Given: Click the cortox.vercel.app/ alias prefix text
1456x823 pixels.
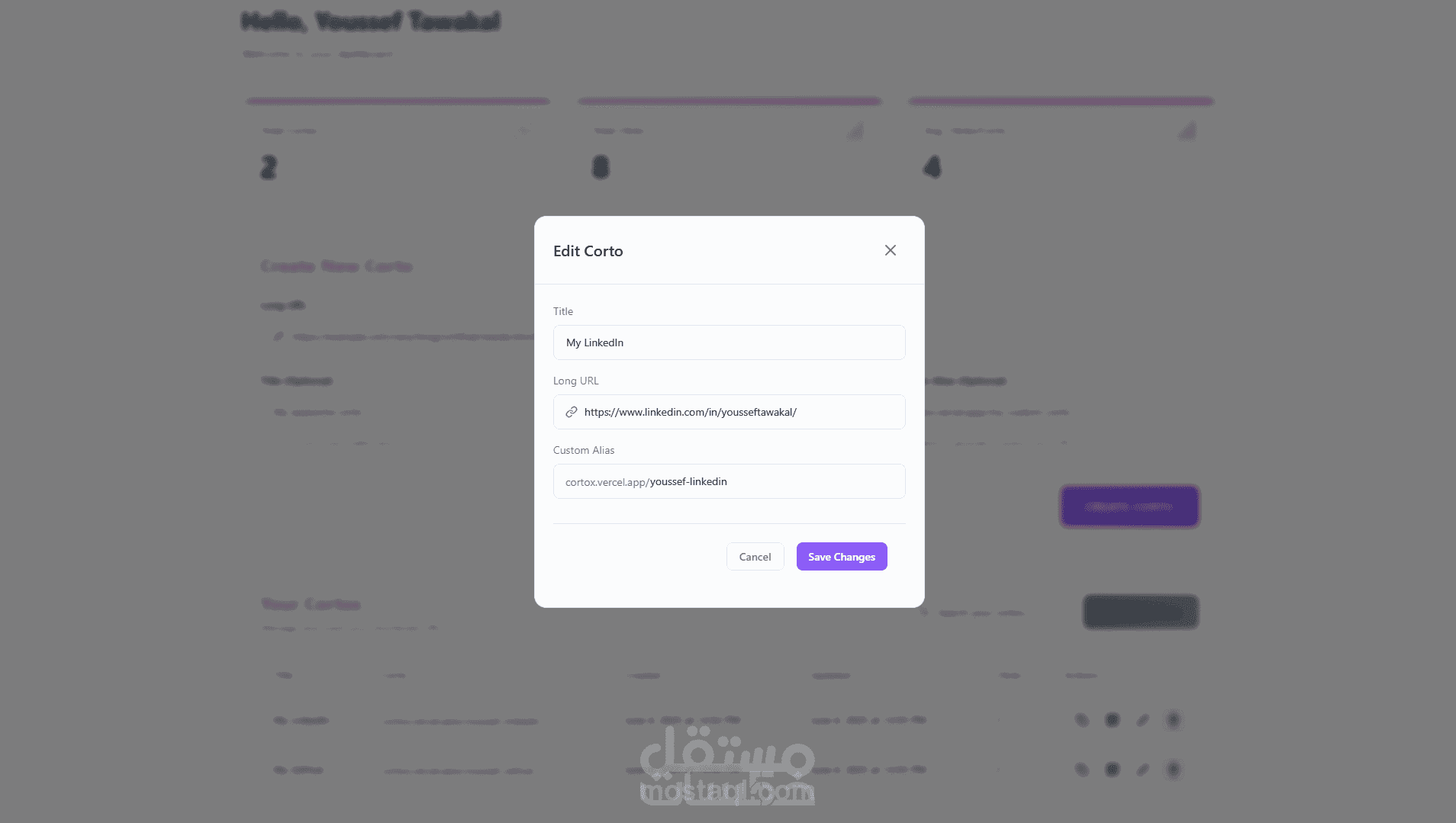Looking at the screenshot, I should [x=607, y=482].
